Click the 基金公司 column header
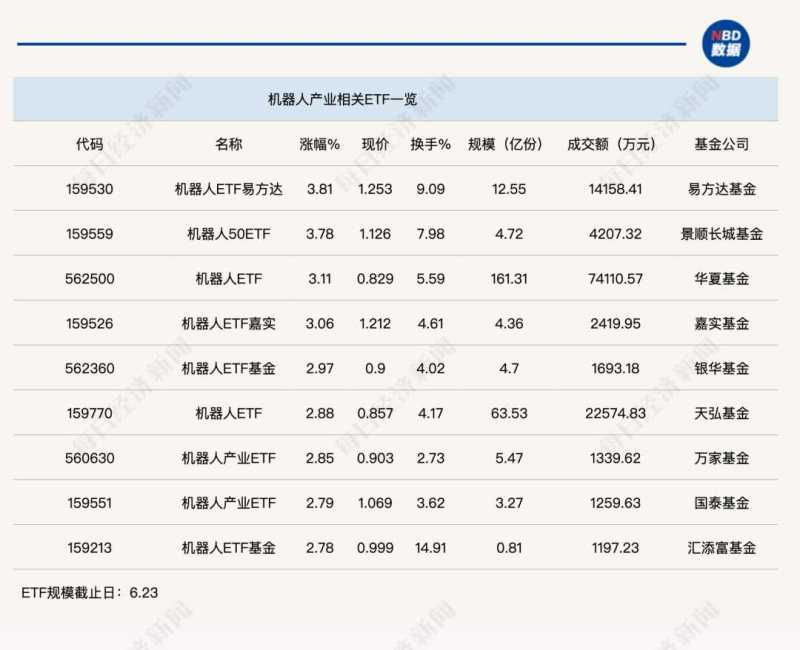Viewport: 800px width, 650px height. (721, 144)
